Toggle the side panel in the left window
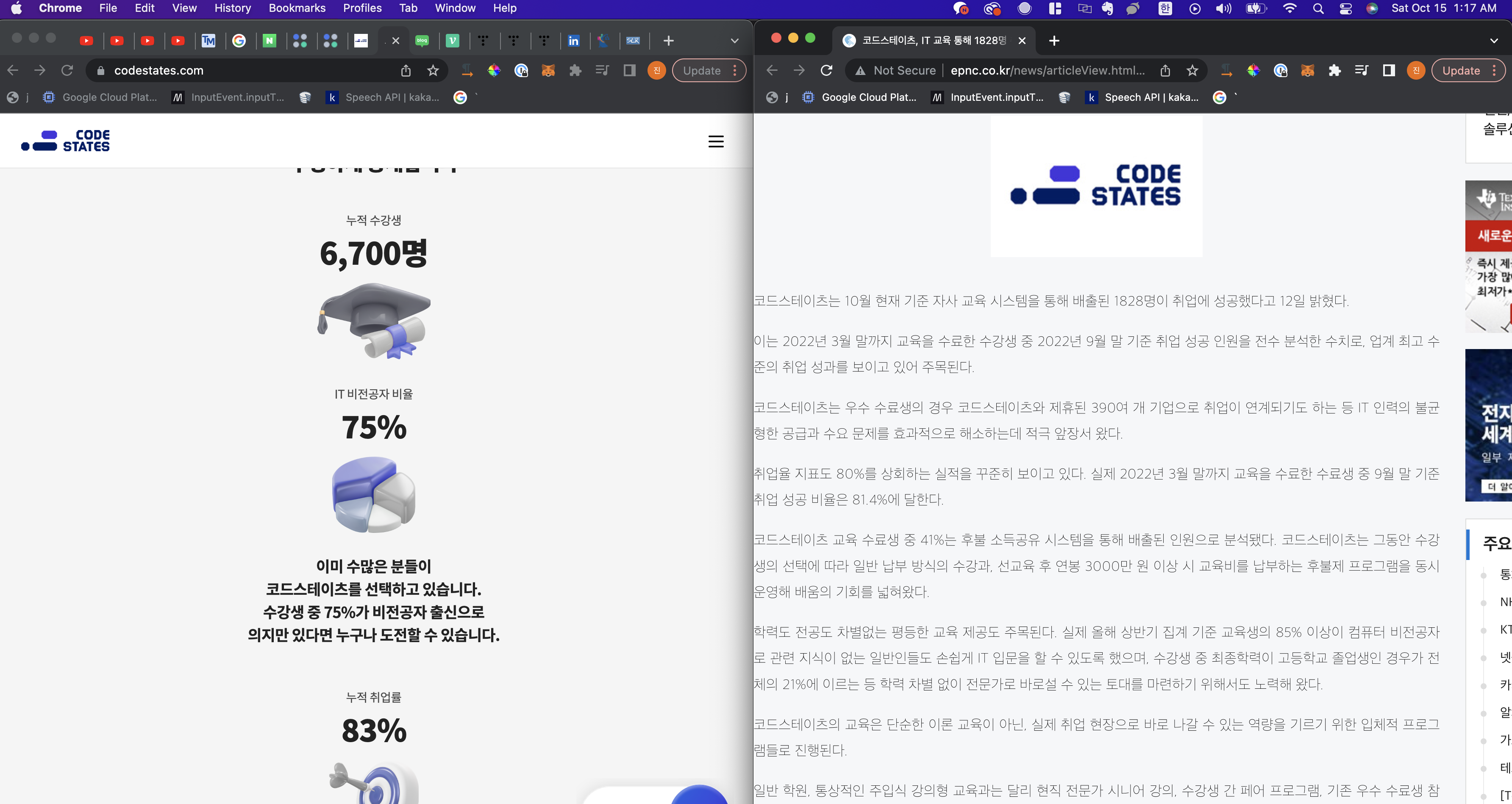The height and width of the screenshot is (804, 1512). click(629, 70)
